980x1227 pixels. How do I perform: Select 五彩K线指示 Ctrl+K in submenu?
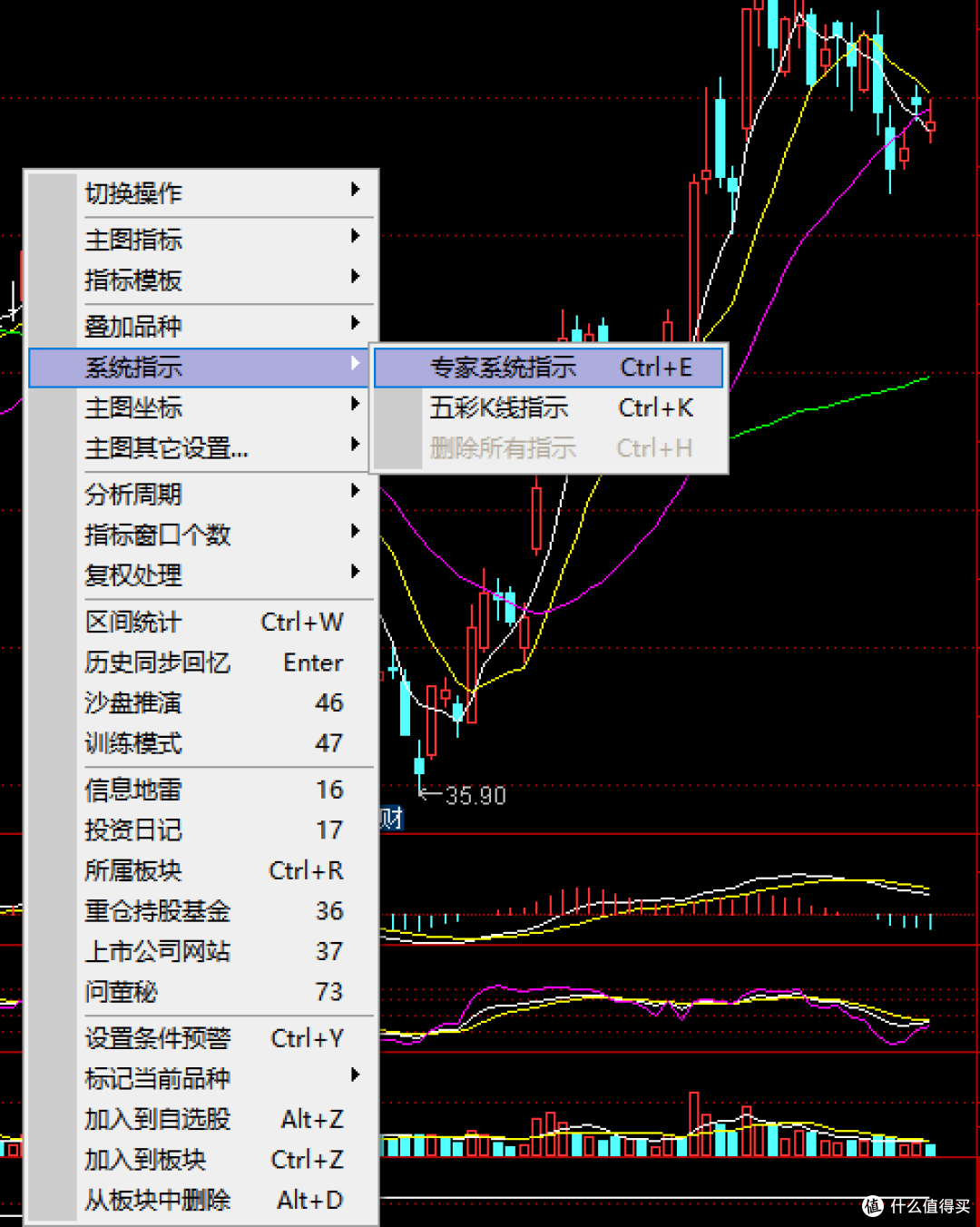(548, 408)
